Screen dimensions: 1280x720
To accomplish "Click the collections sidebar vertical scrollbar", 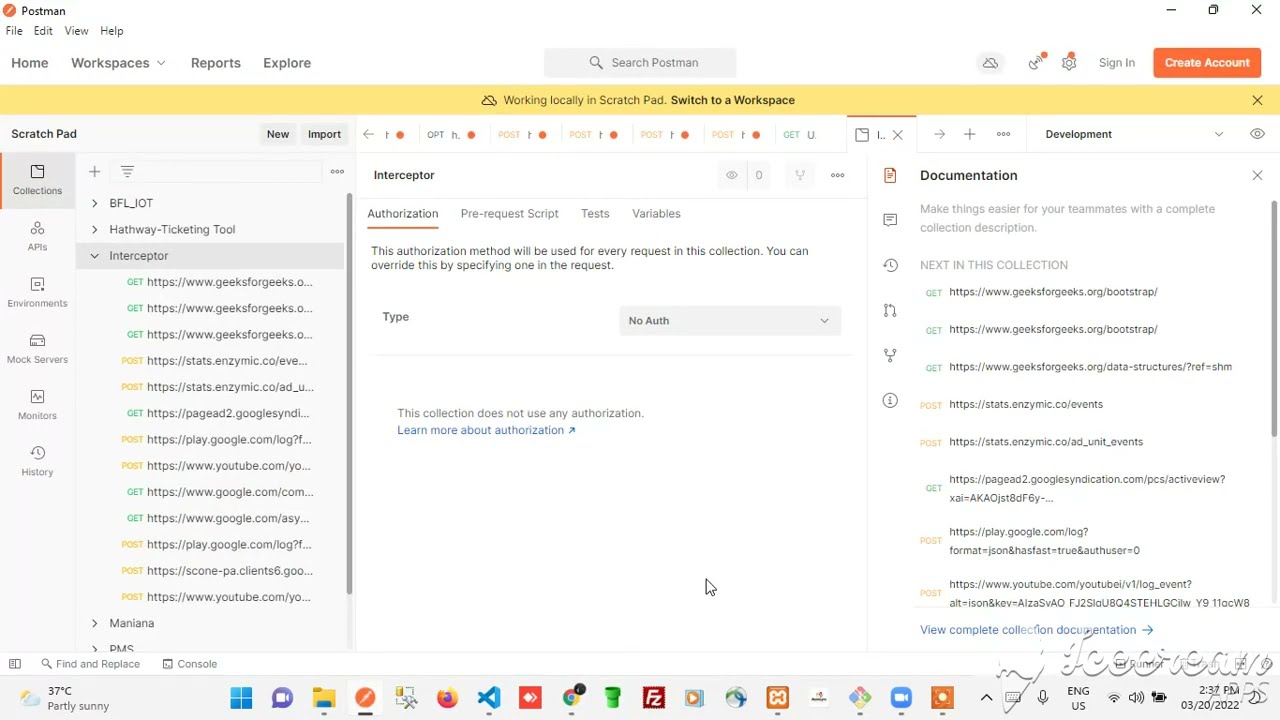I will (x=349, y=395).
